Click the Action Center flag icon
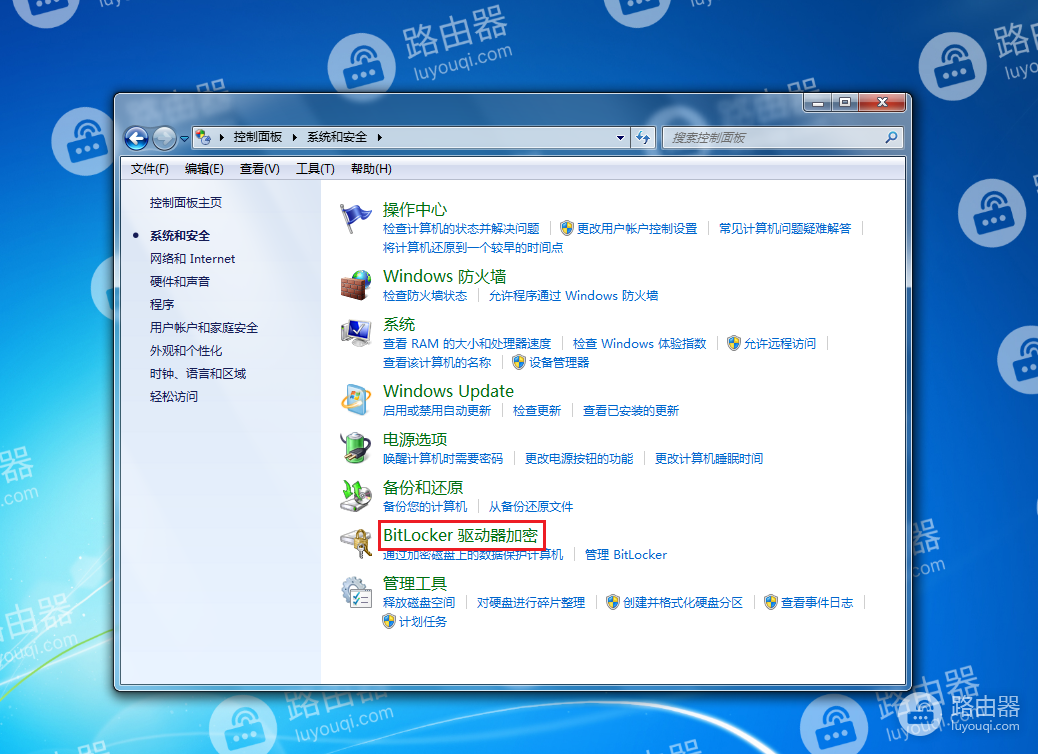Screen dimensions: 1038x754 [355, 218]
